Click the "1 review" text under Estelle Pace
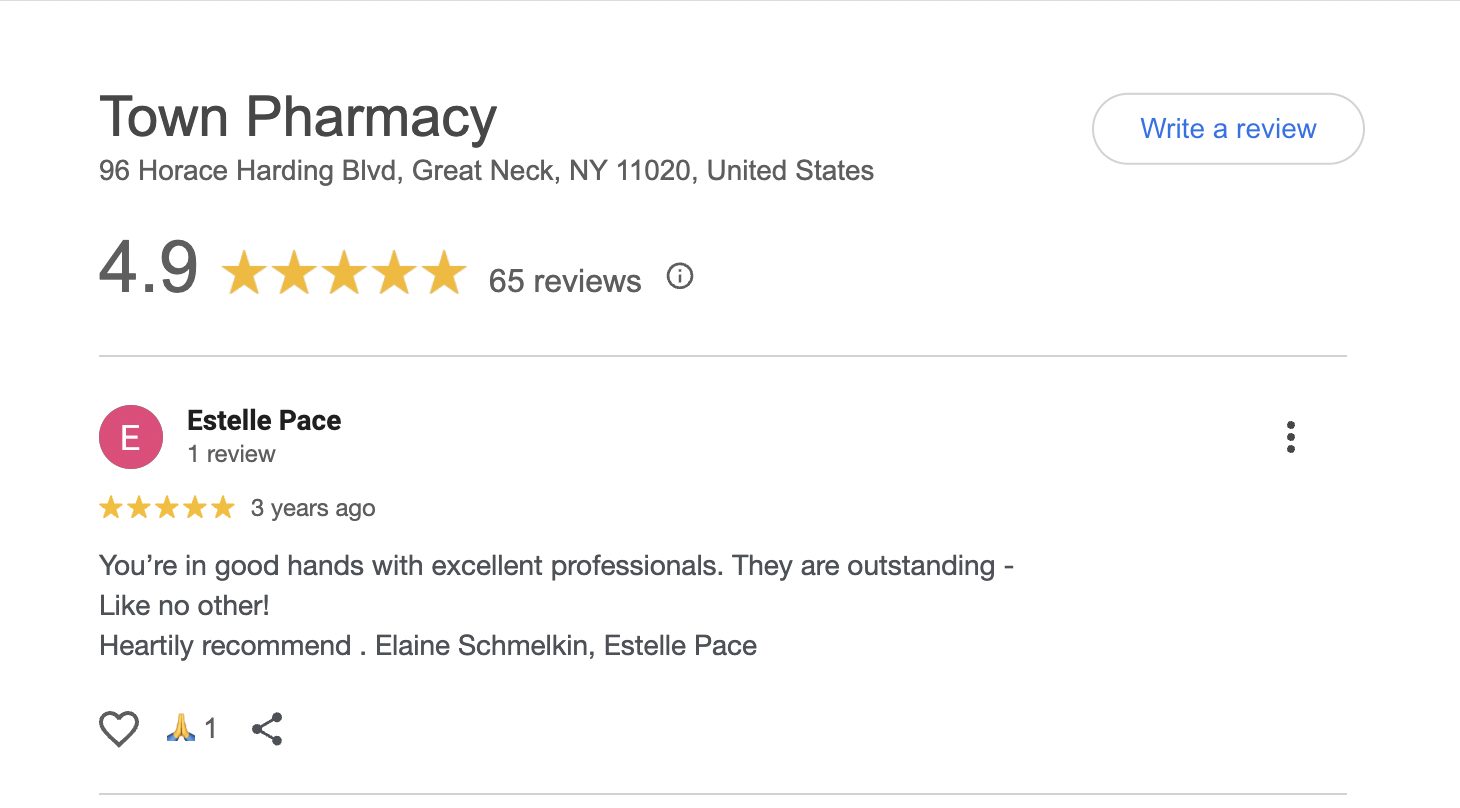The image size is (1460, 808). pos(231,454)
